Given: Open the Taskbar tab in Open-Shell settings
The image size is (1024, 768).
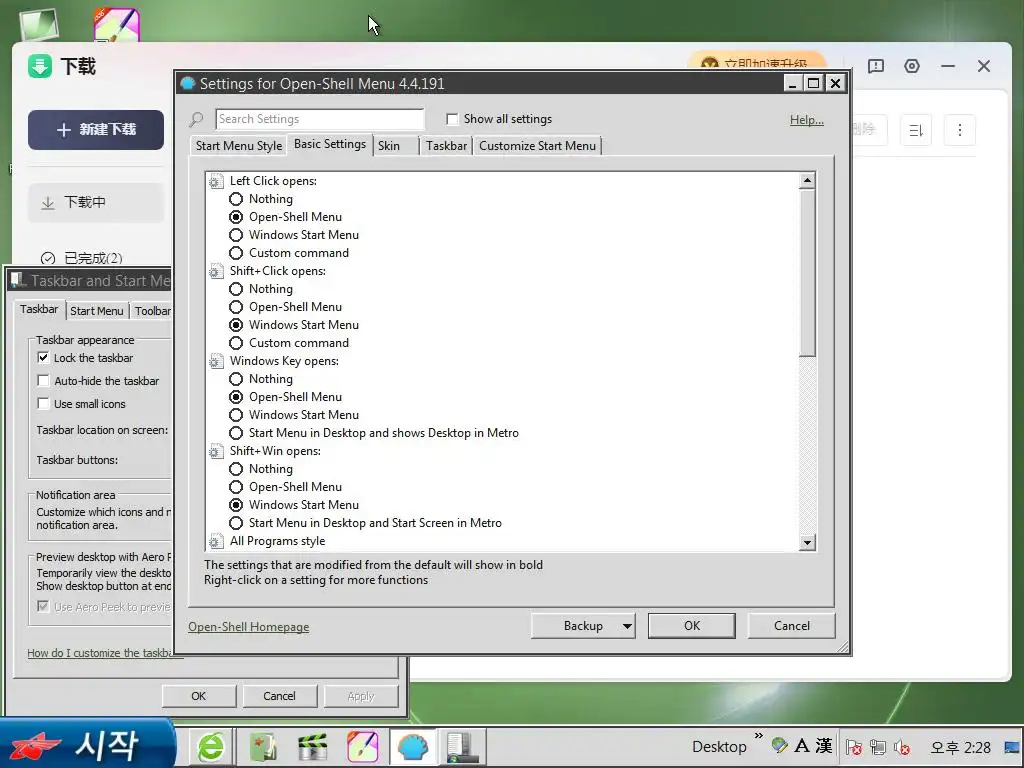Looking at the screenshot, I should pos(447,146).
